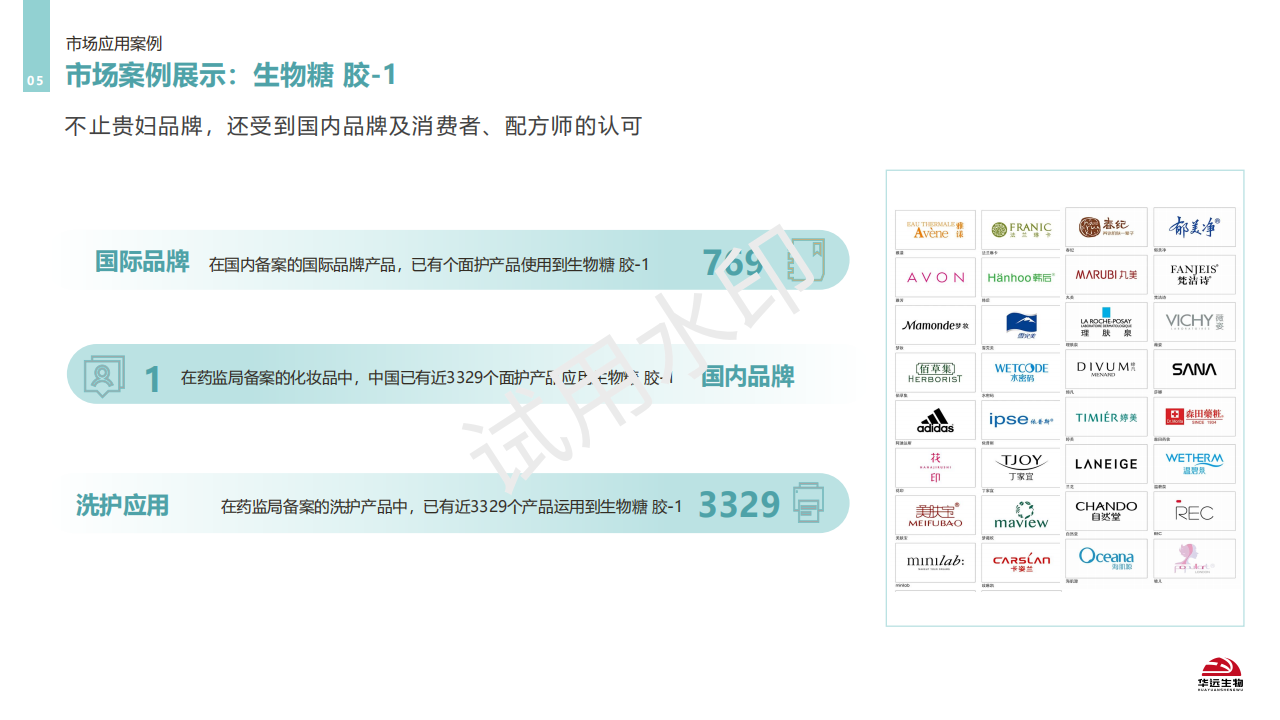Click the person badge icon in second banner

pyautogui.click(x=103, y=376)
